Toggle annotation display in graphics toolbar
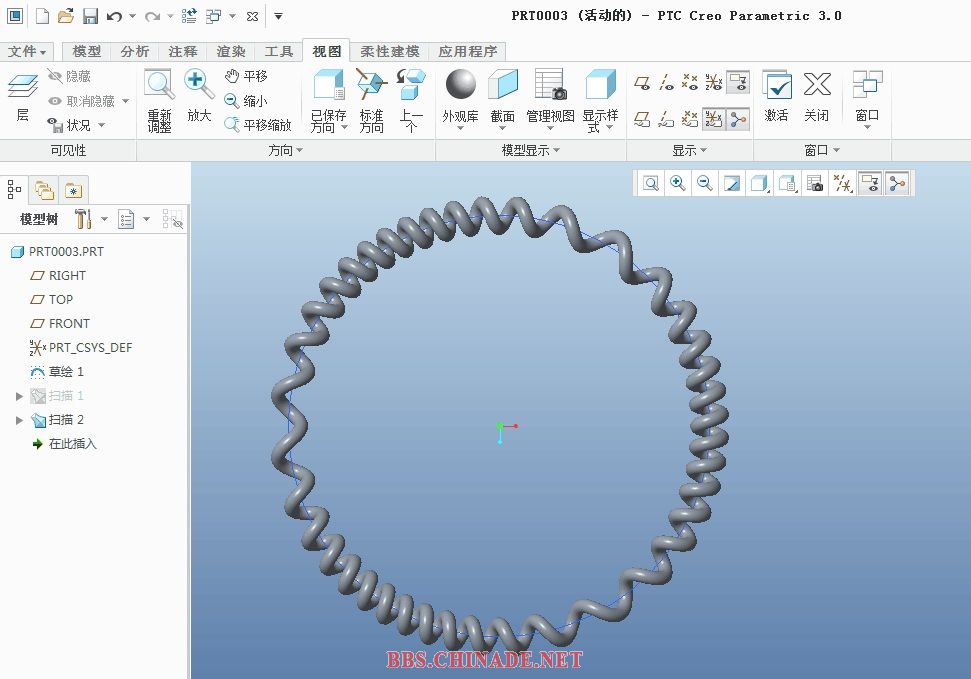The width and height of the screenshot is (971, 679). pos(870,183)
